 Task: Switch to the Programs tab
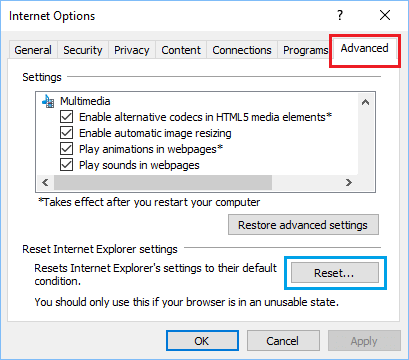(x=305, y=50)
